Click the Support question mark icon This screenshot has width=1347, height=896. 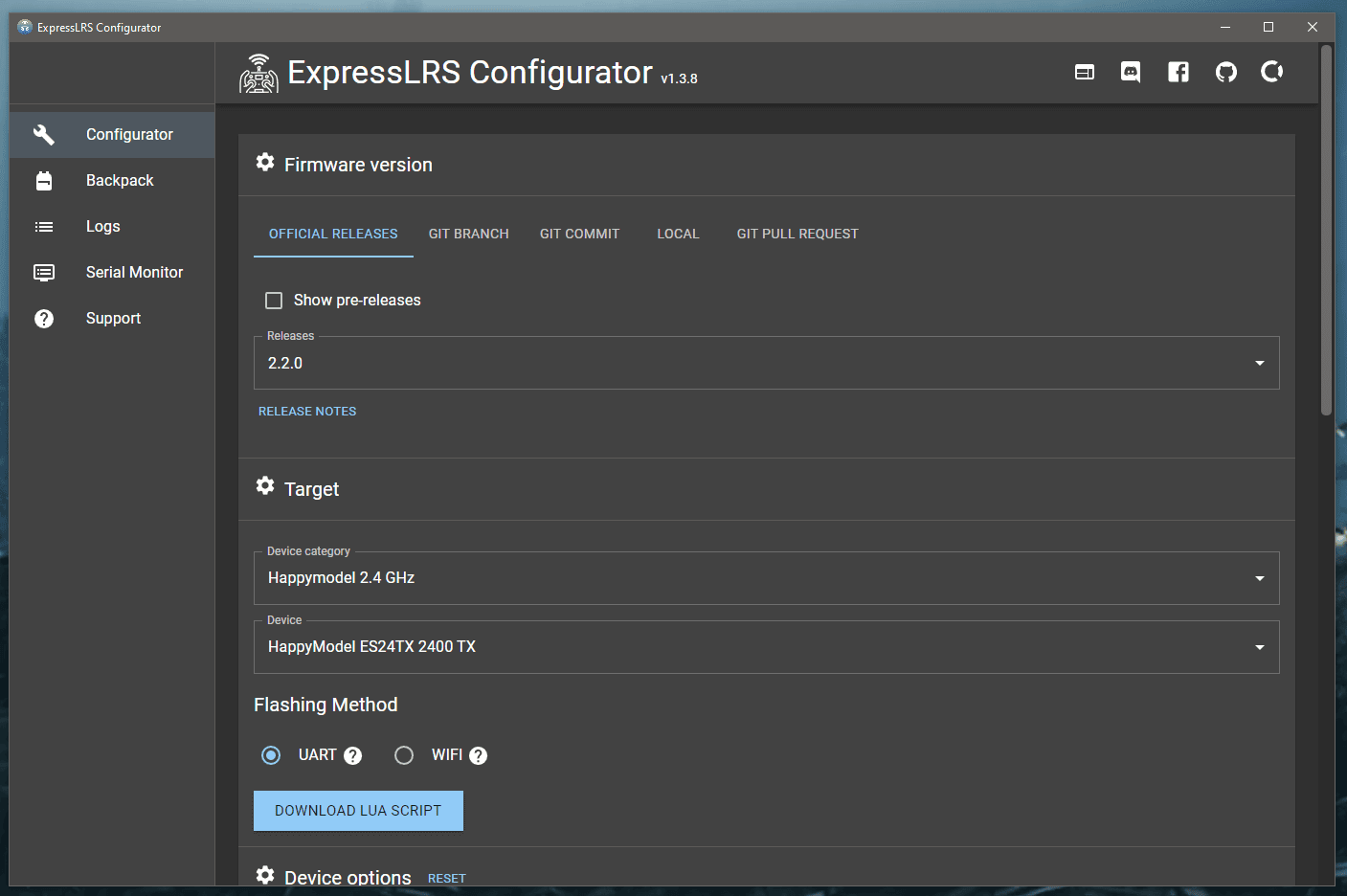click(44, 319)
